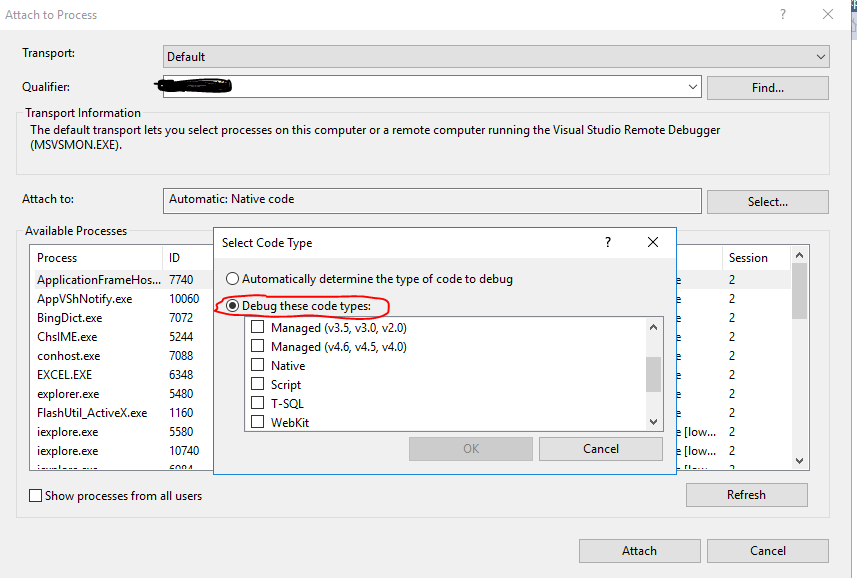Select Debug these code types radio button

coord(233,305)
